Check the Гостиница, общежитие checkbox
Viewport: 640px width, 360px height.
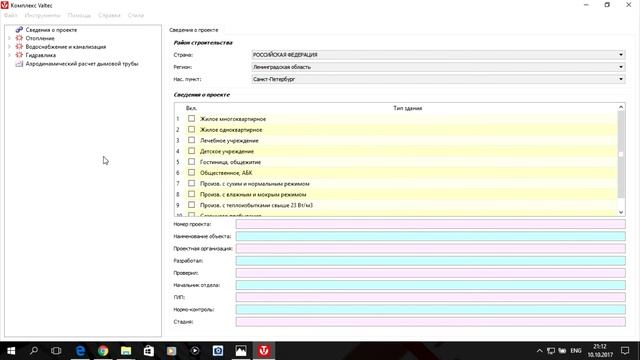[191, 162]
